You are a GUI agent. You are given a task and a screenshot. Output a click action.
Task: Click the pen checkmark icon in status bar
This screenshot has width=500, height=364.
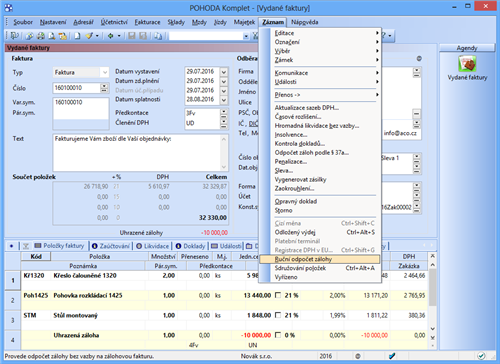point(392,356)
